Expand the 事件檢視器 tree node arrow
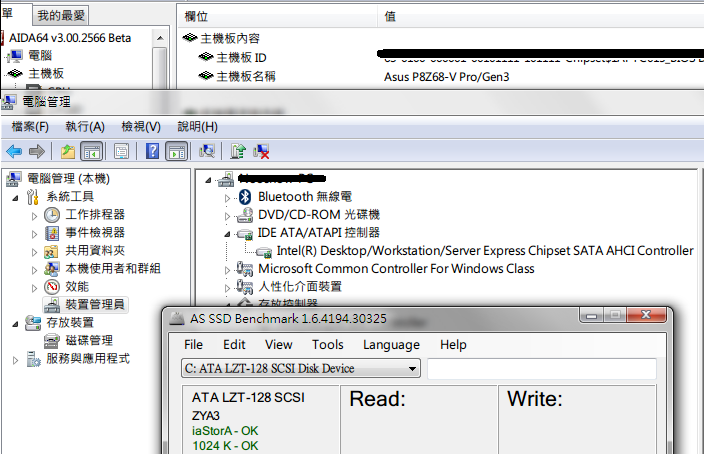Screen dimensions: 704x454 (35, 234)
